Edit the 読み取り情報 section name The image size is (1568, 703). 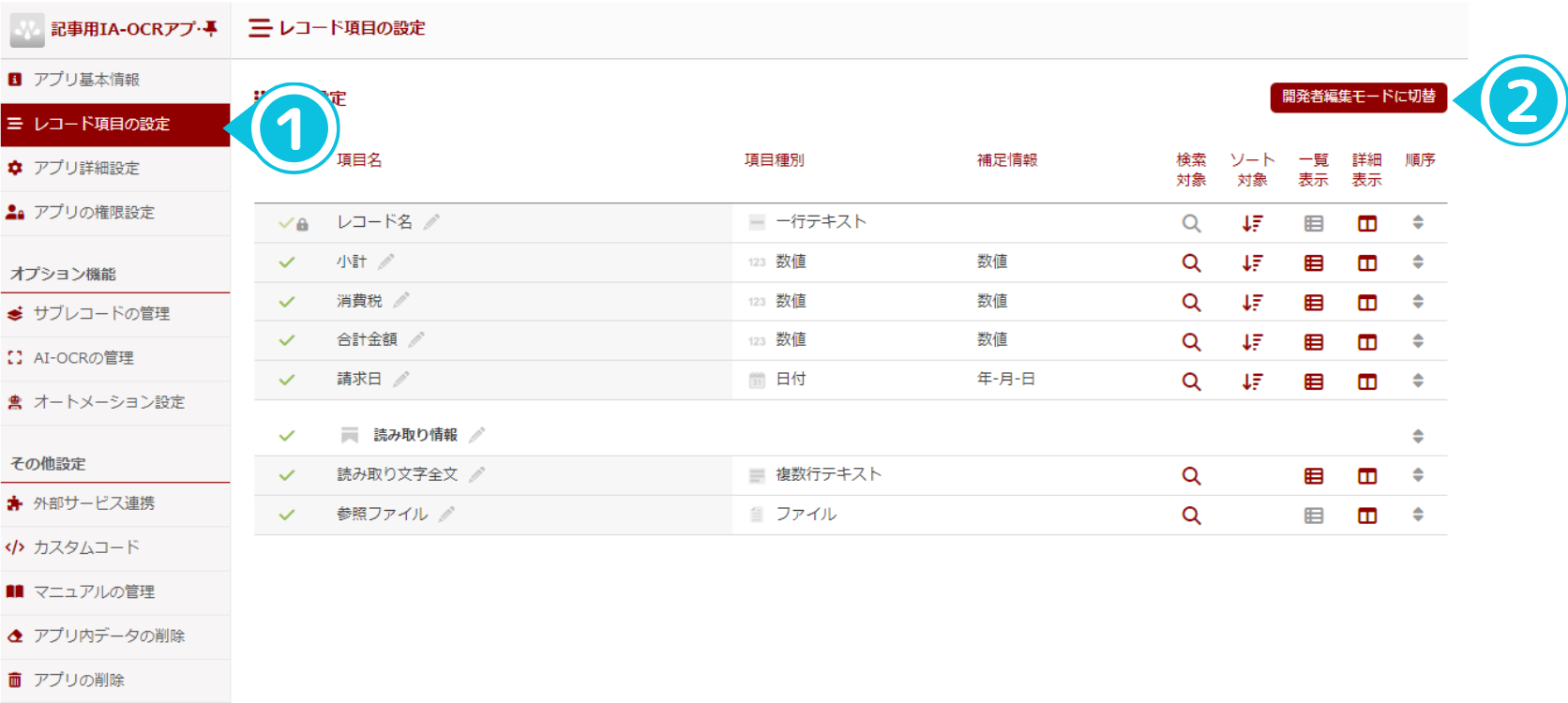476,435
